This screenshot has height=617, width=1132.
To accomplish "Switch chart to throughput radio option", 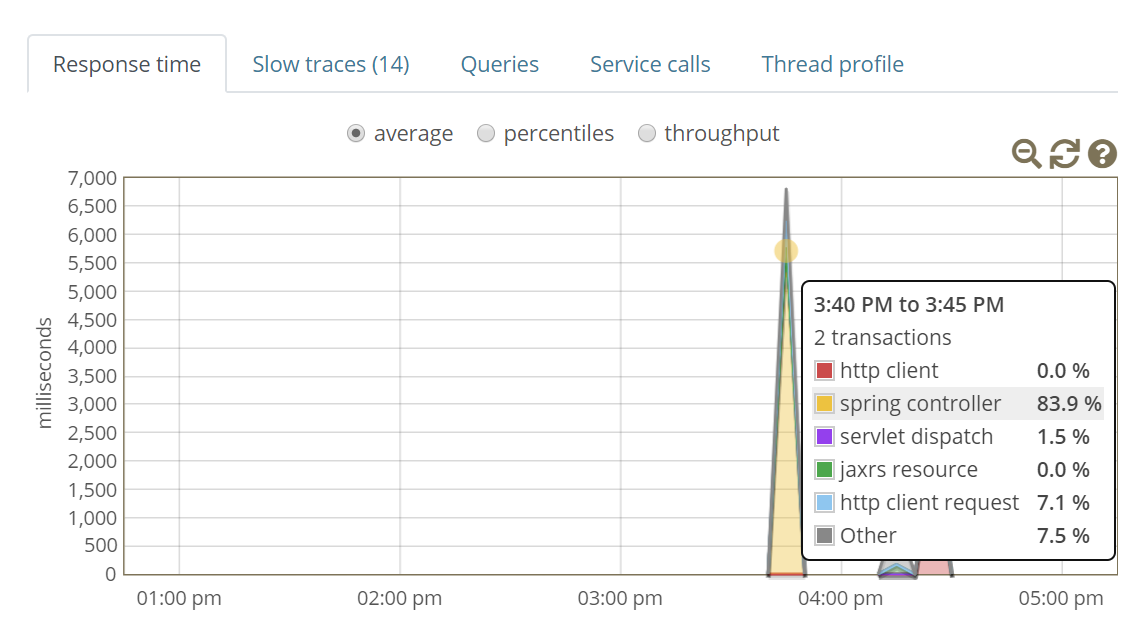I will (x=647, y=134).
